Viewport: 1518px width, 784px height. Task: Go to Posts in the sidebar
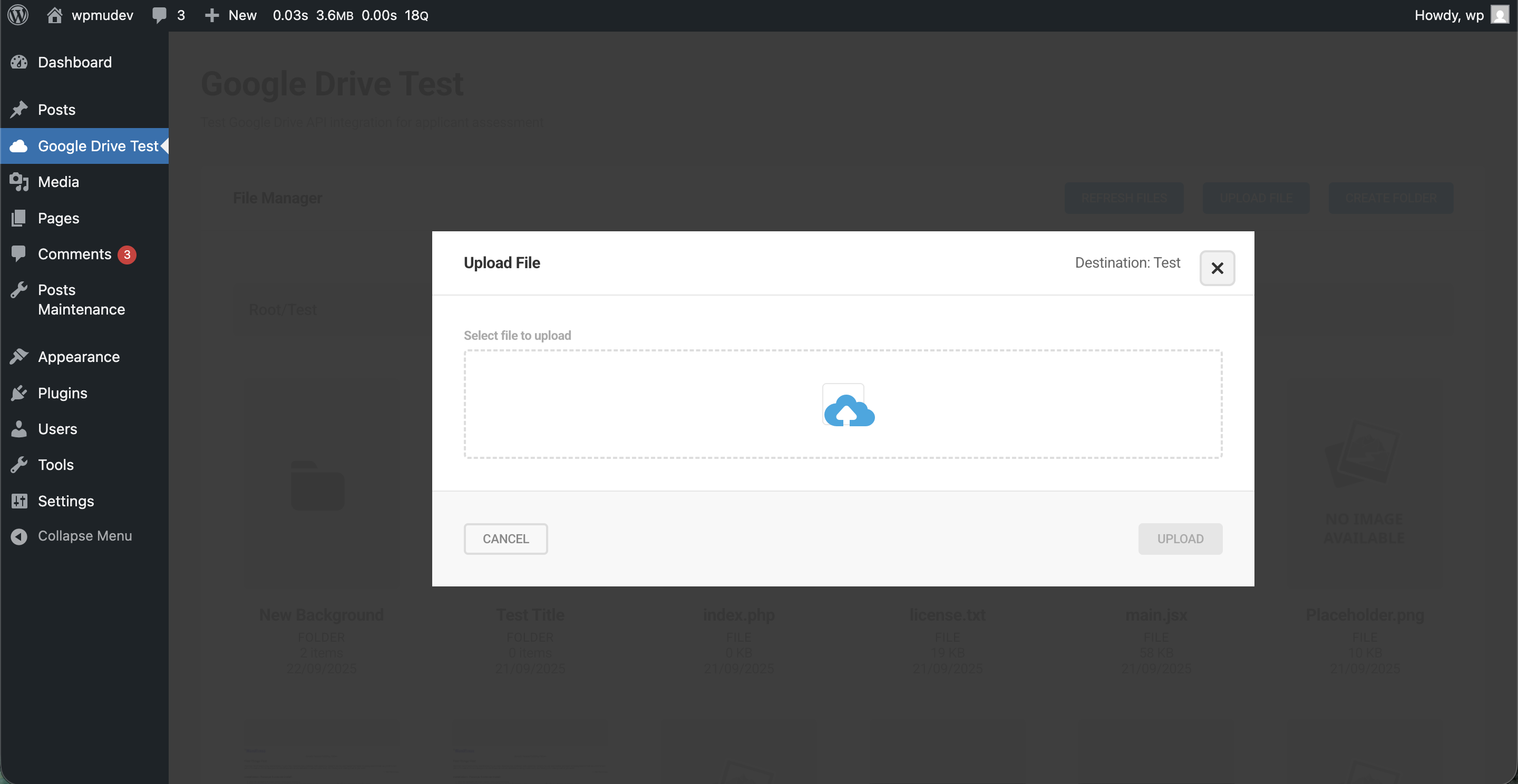(x=84, y=109)
